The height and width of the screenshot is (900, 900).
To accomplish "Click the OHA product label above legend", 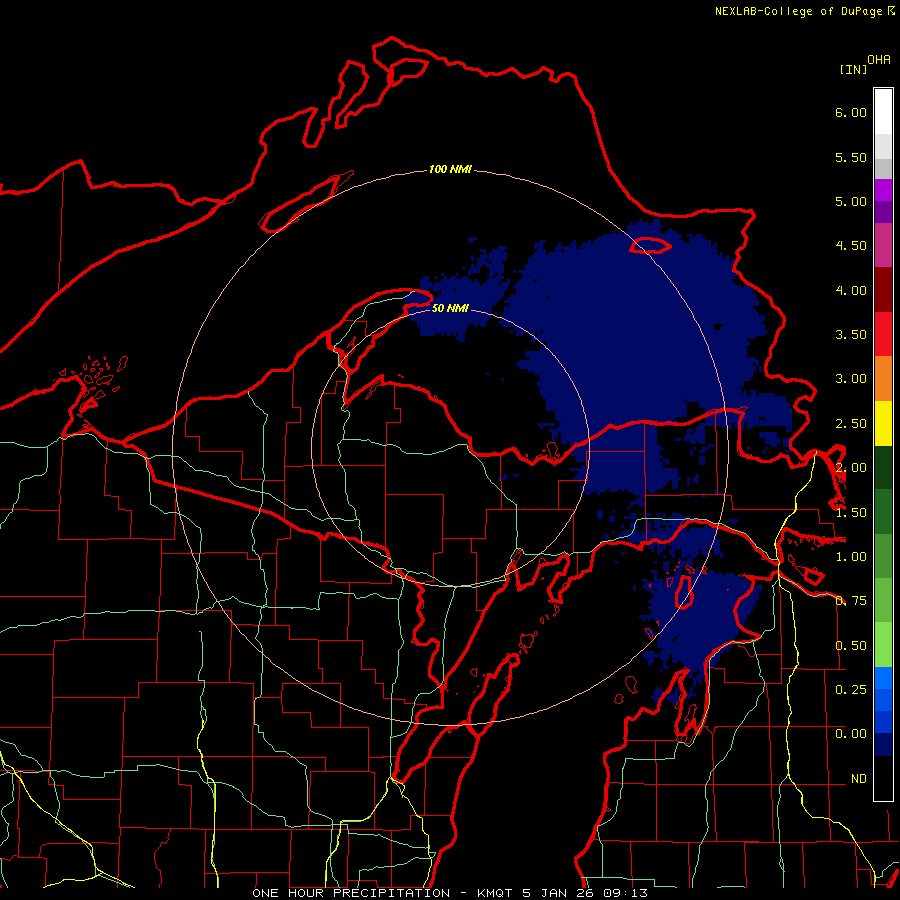I will (x=879, y=59).
